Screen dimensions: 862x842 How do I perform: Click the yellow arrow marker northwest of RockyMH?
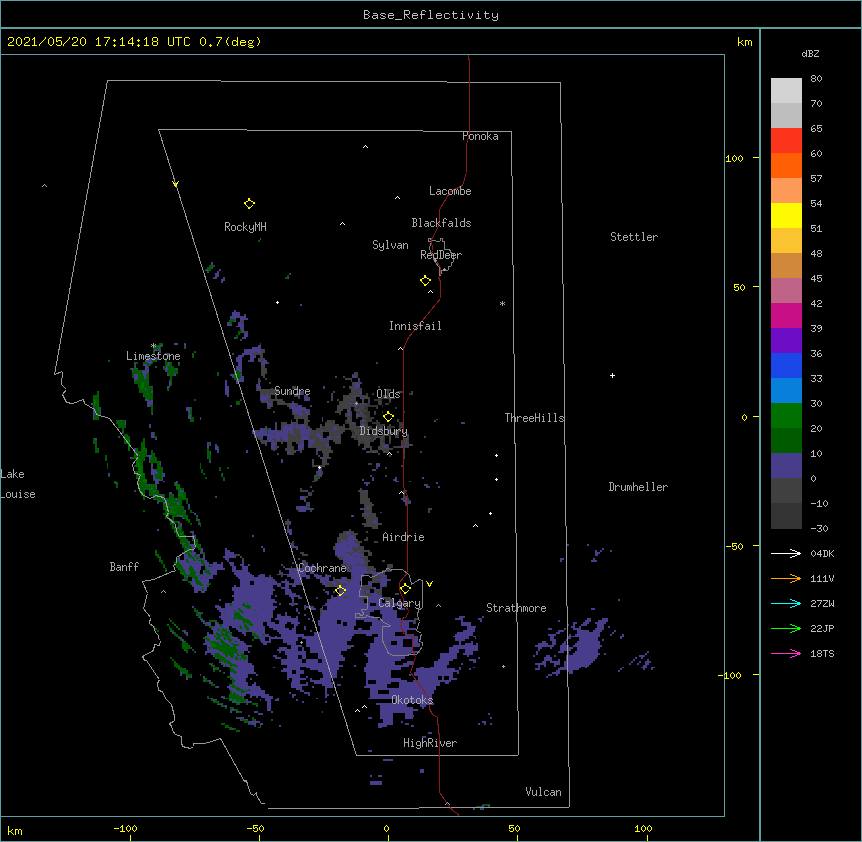point(175,184)
